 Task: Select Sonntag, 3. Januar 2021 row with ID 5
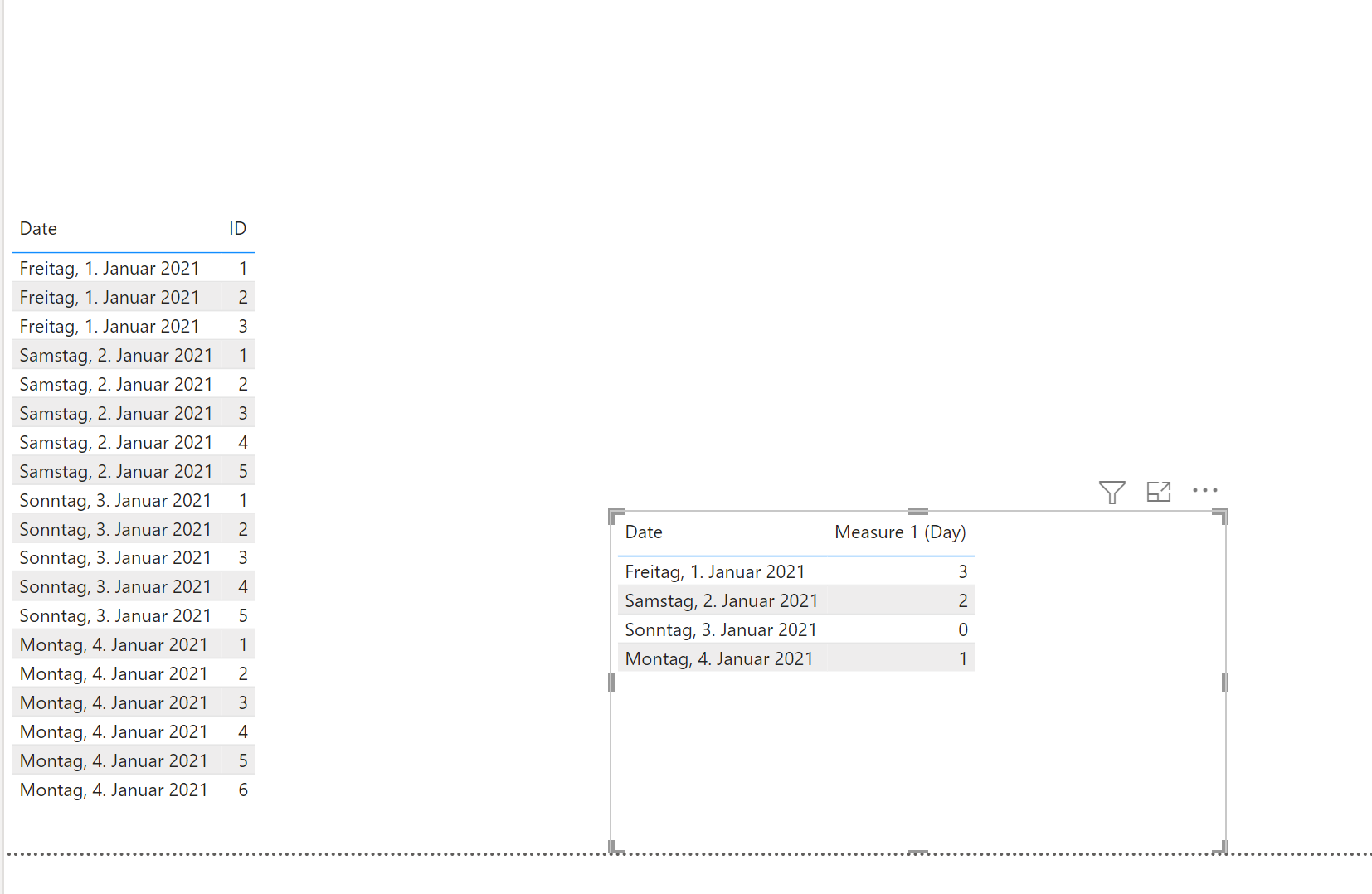pos(134,615)
